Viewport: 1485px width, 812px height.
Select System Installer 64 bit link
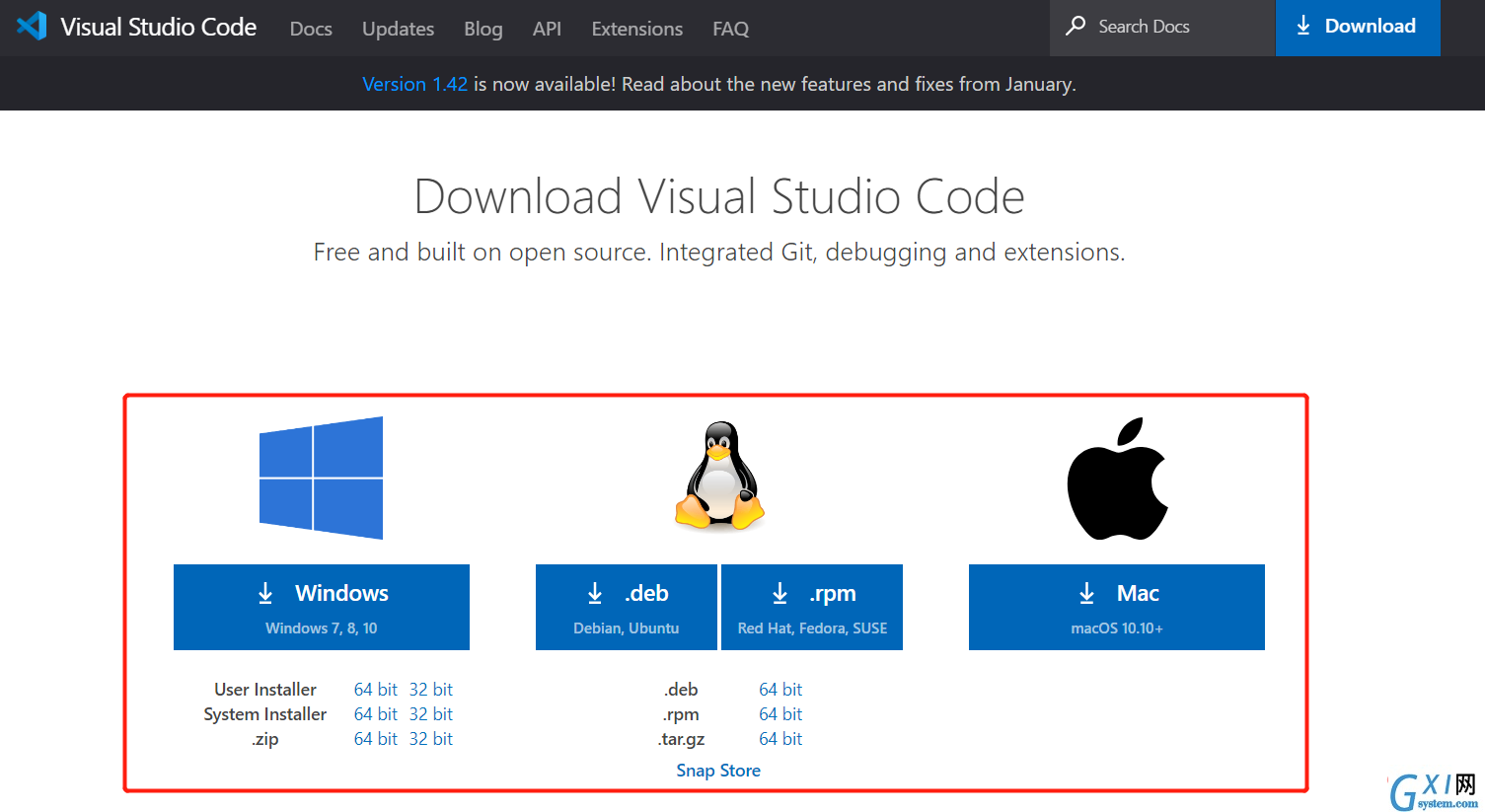tap(376, 713)
